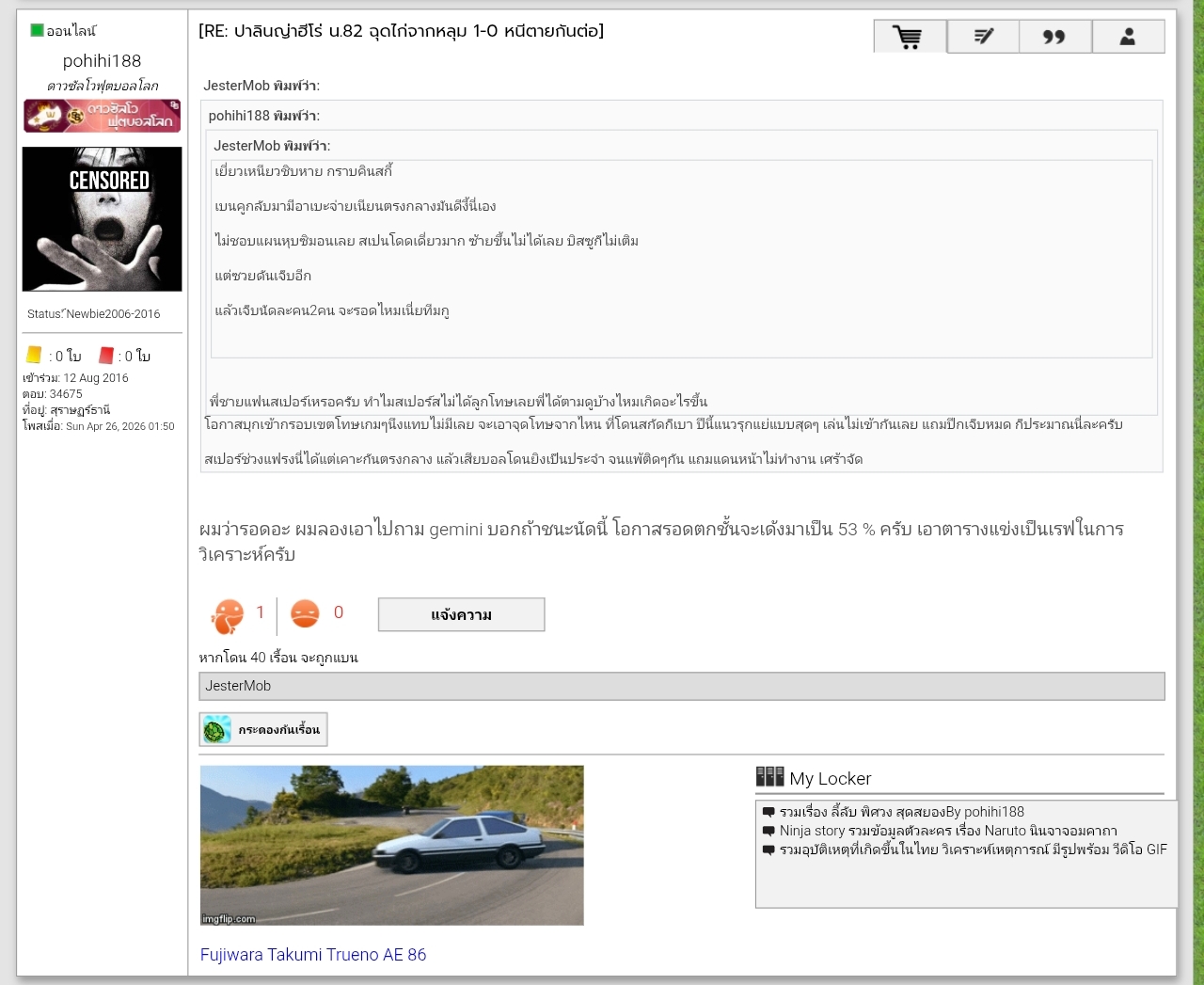Open รวมเรื่อง ลี้ลับ พิศวง locker link

(901, 812)
